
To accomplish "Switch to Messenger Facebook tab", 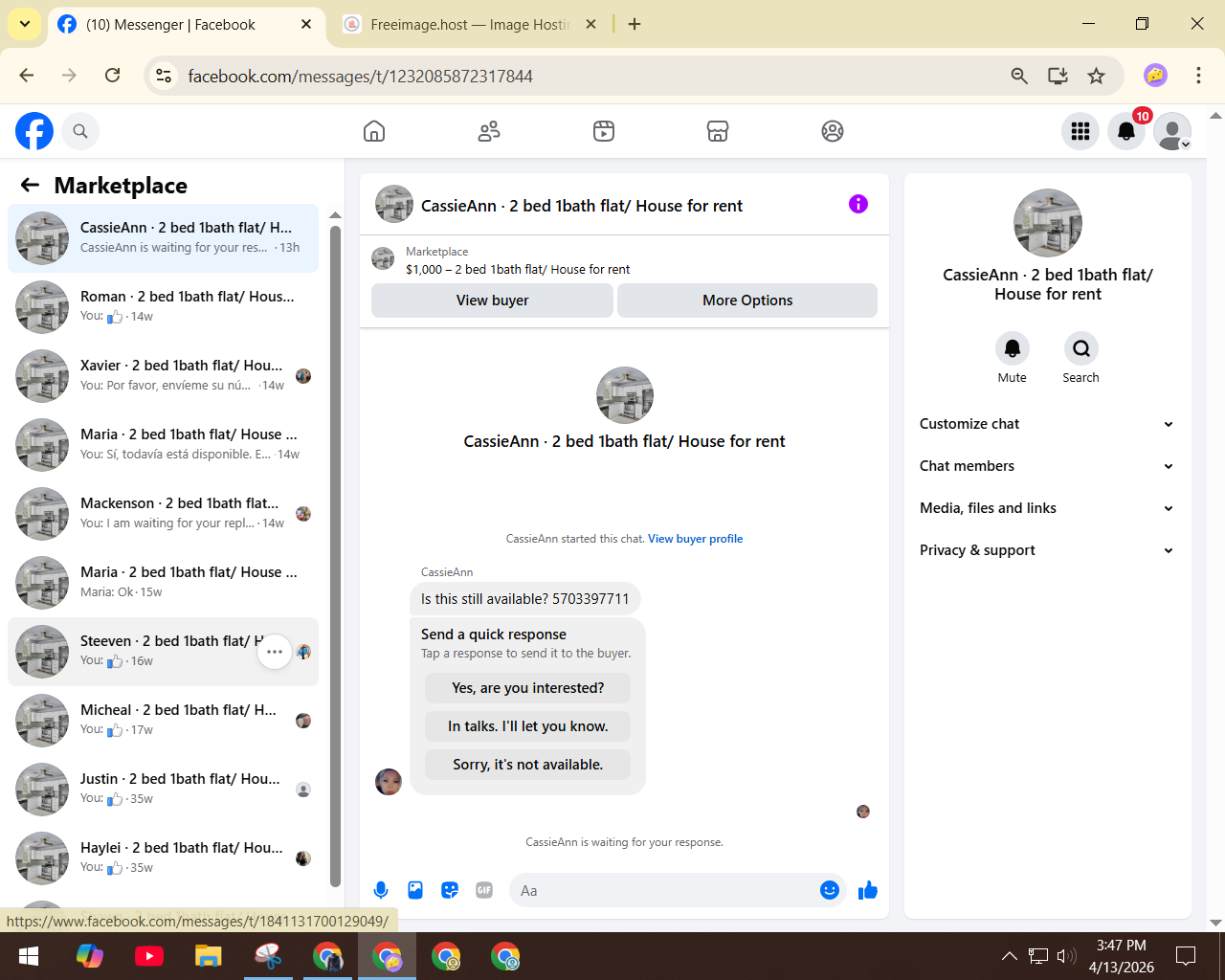I will pyautogui.click(x=185, y=25).
